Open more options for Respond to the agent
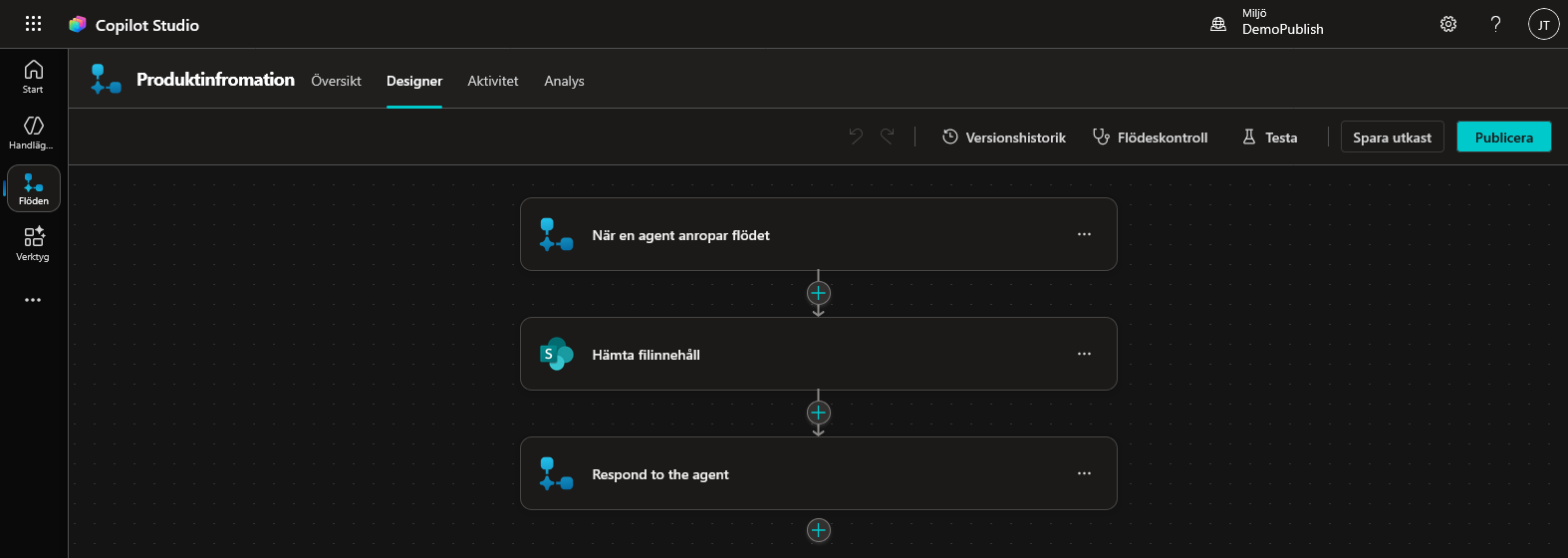This screenshot has width=1568, height=558. point(1084,473)
